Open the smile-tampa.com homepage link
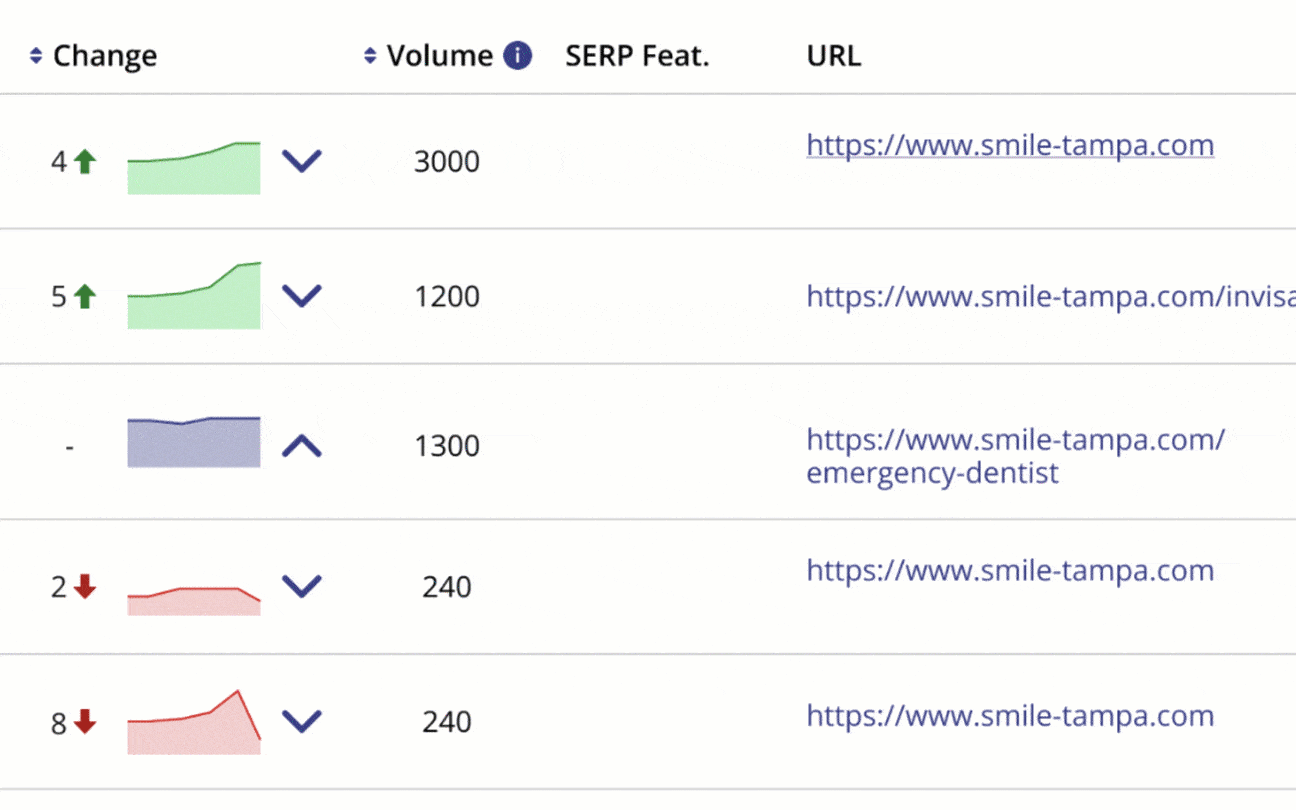The image size is (1296, 810). point(1009,145)
